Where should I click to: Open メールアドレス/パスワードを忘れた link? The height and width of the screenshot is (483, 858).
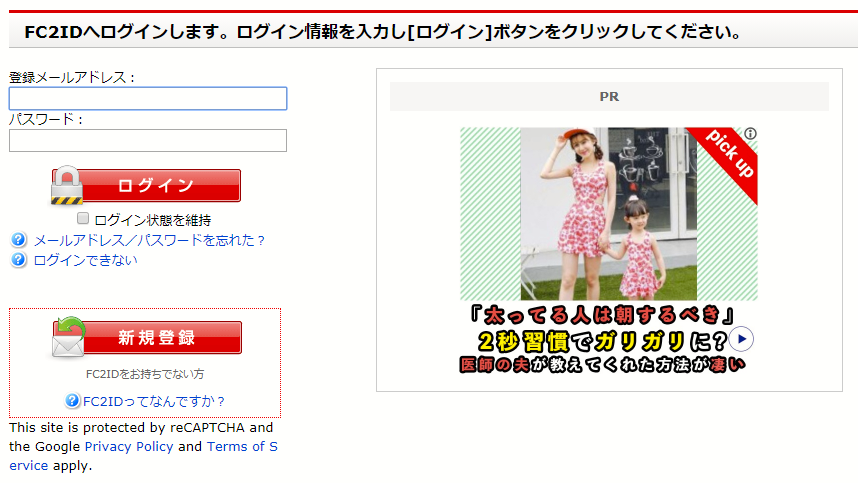(149, 240)
